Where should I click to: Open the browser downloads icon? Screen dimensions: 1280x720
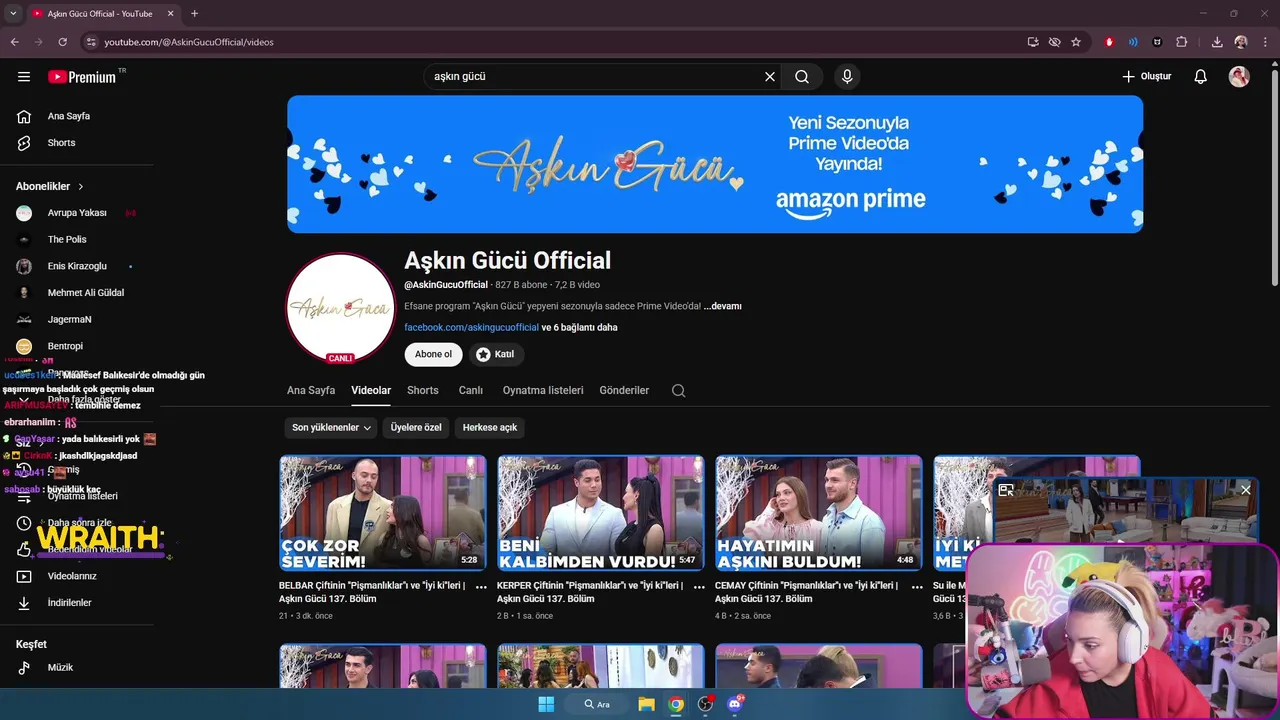pyautogui.click(x=1217, y=42)
